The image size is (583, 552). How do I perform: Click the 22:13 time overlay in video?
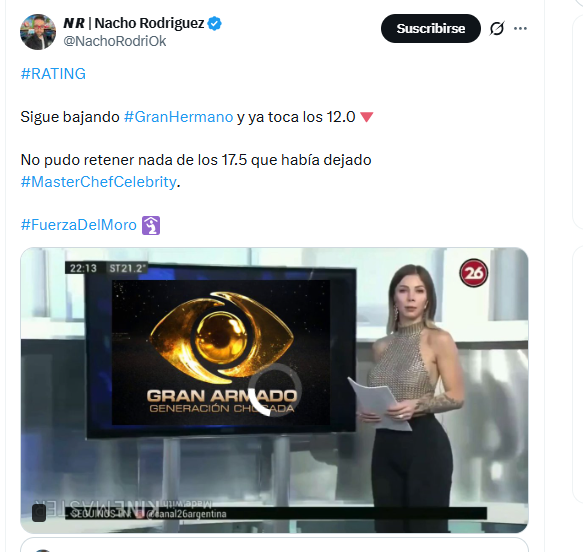[83, 268]
